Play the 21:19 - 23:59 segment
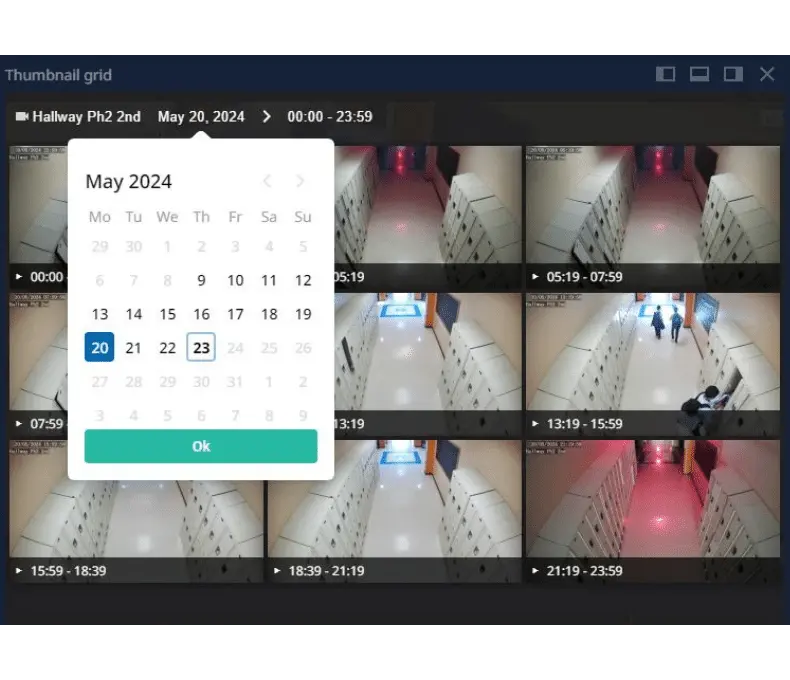 [x=535, y=571]
